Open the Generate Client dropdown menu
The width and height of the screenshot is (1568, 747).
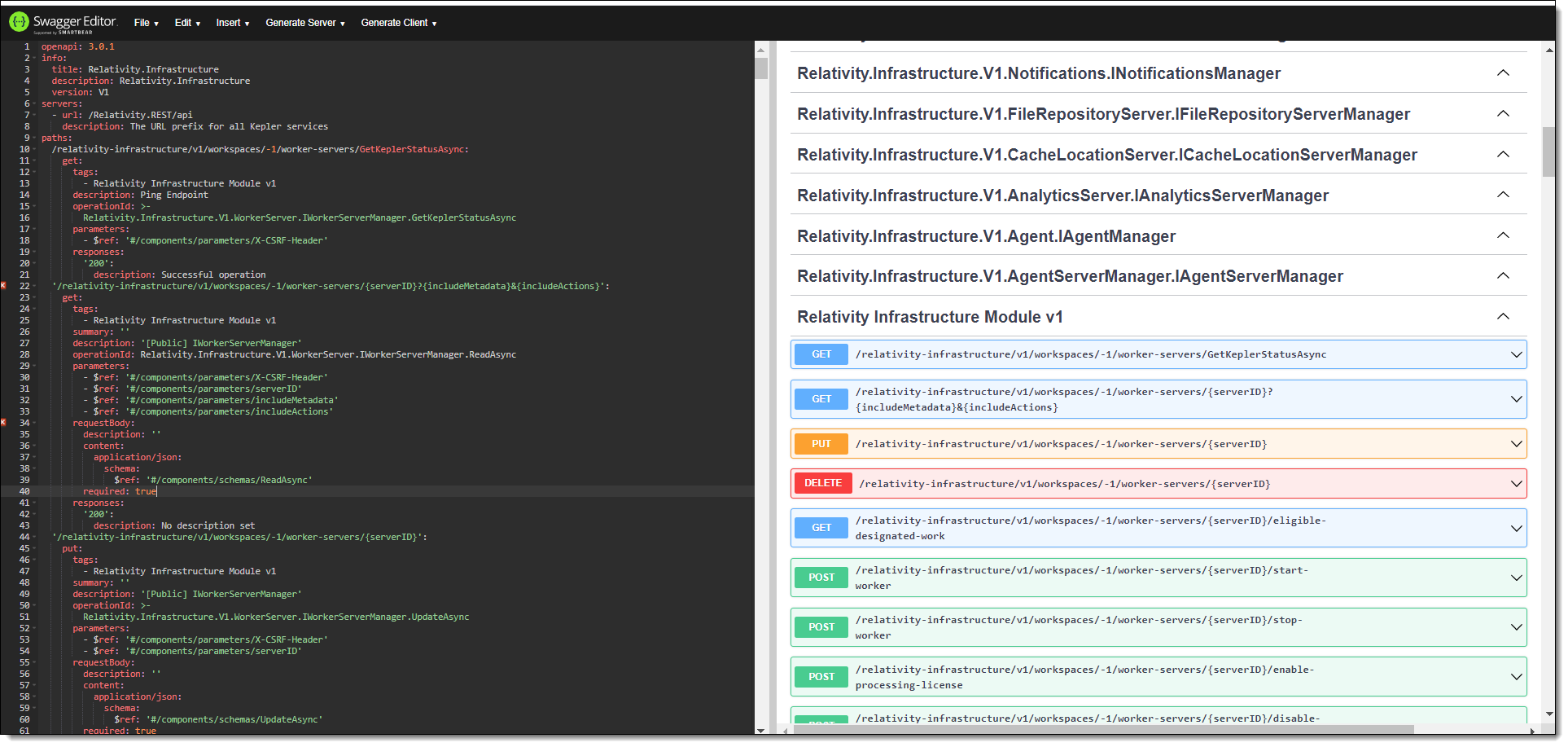399,23
